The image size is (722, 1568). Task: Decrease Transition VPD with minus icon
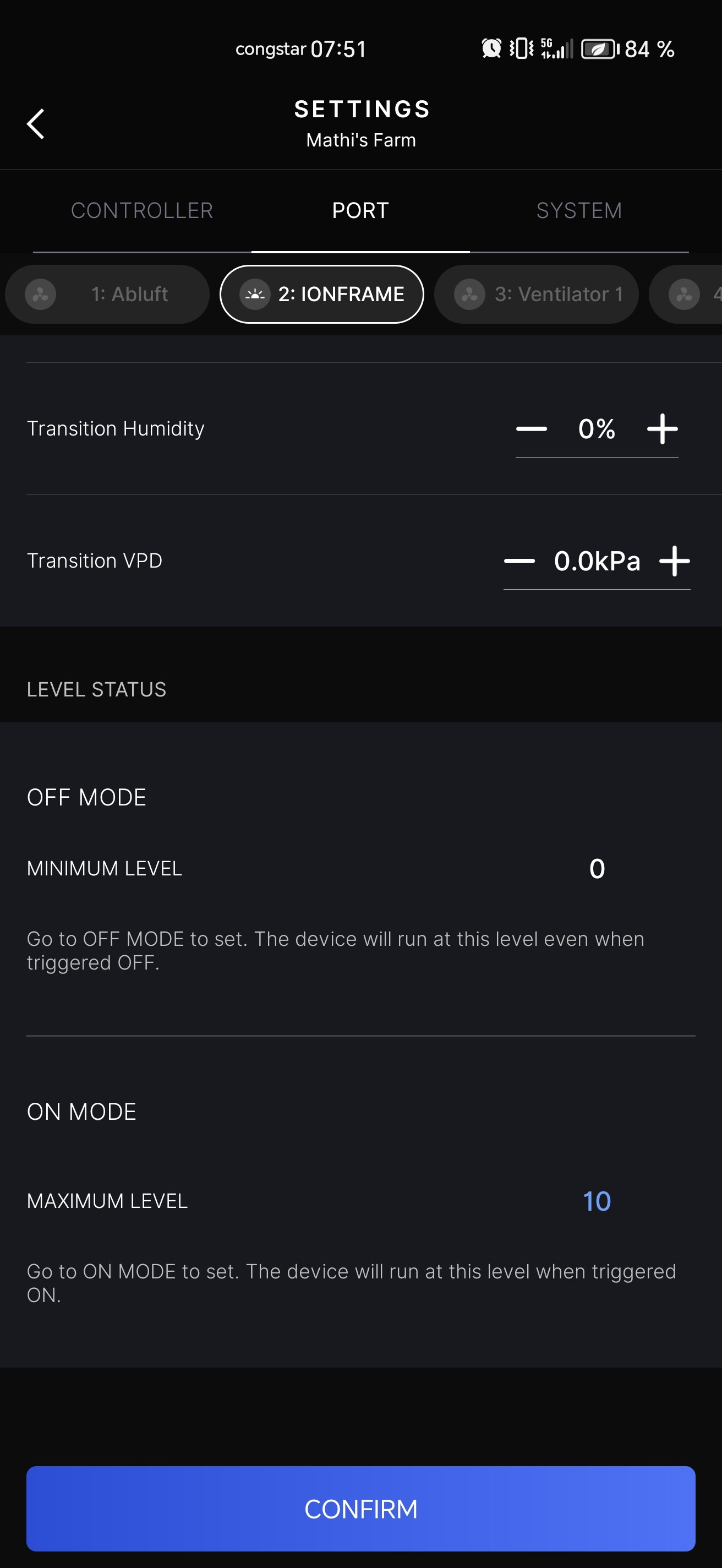(519, 560)
